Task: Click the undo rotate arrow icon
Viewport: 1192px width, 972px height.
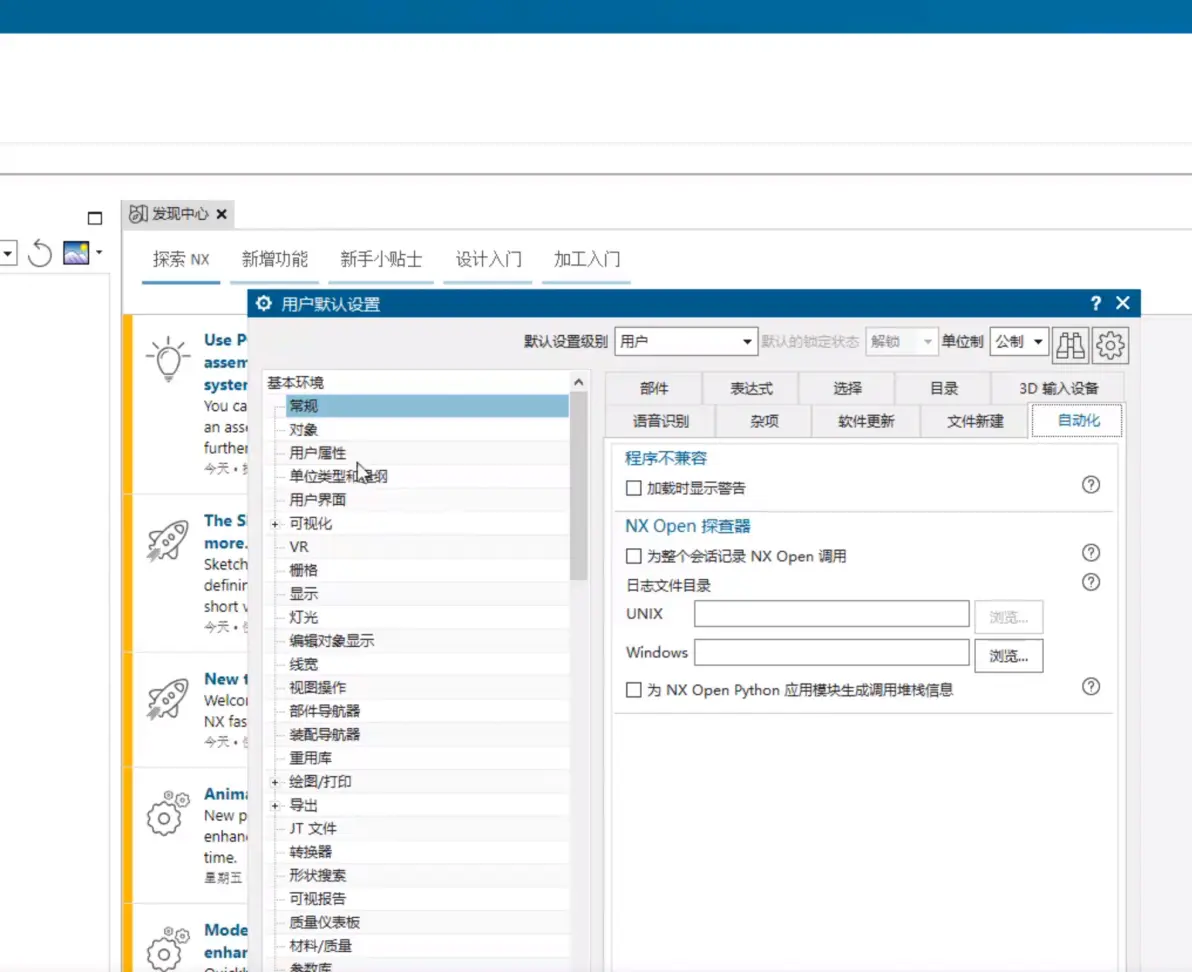Action: [40, 253]
